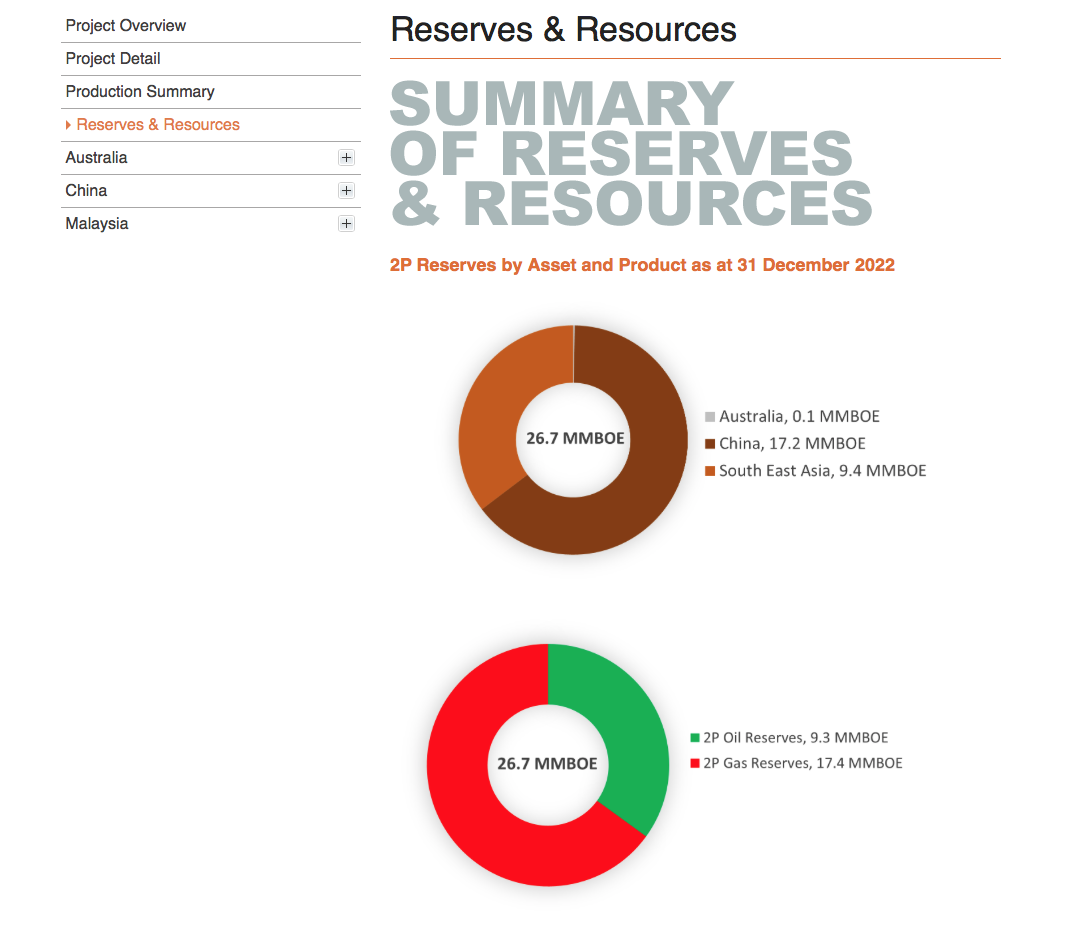Viewport: 1084px width, 941px height.
Task: Expand the Australia section plus icon
Action: click(x=346, y=158)
